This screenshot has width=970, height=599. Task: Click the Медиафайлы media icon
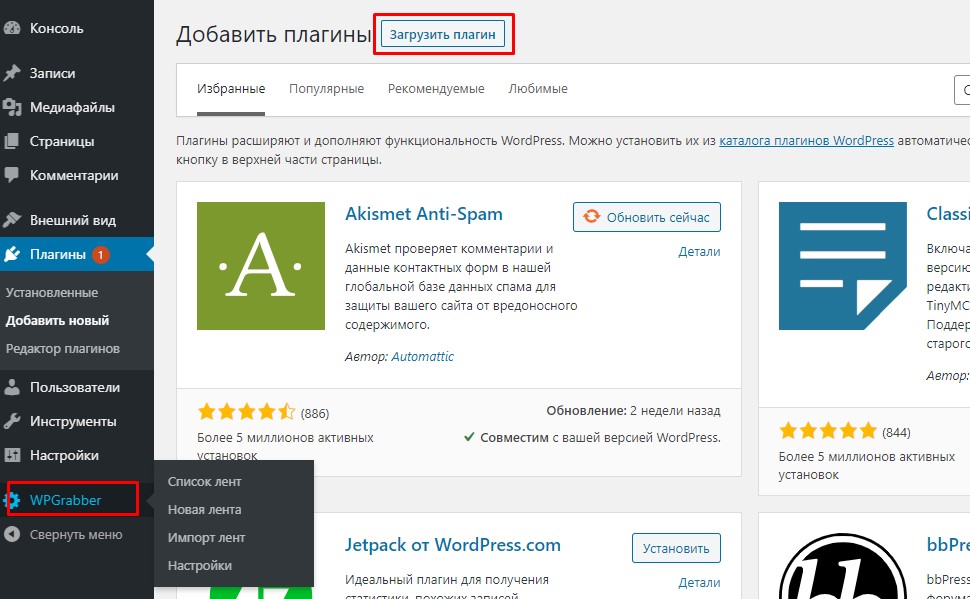(12, 107)
